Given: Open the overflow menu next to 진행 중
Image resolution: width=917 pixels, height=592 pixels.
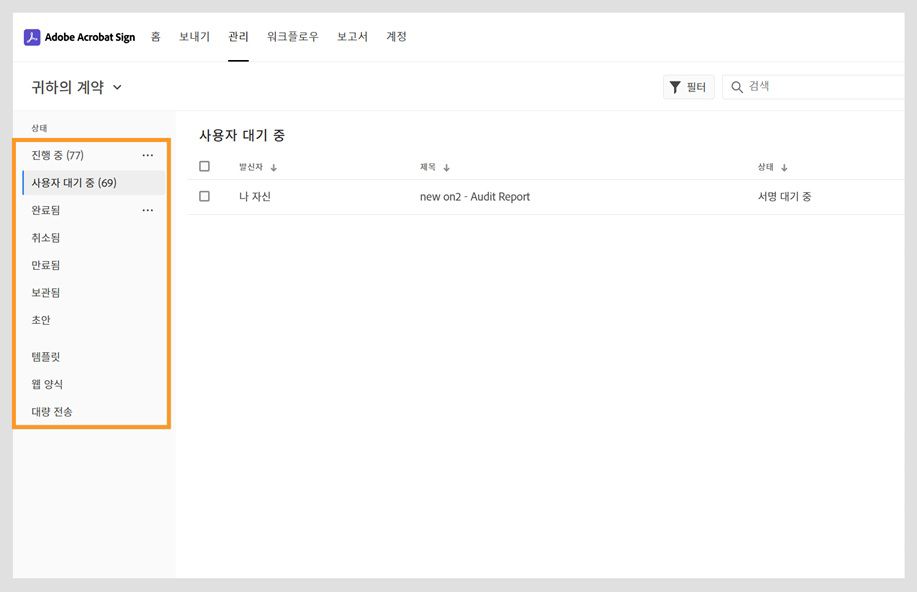Looking at the screenshot, I should click(x=147, y=155).
